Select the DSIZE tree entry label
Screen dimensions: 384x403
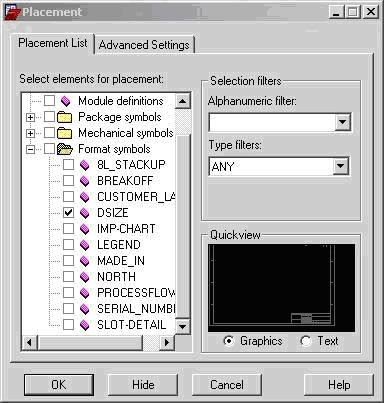(113, 213)
